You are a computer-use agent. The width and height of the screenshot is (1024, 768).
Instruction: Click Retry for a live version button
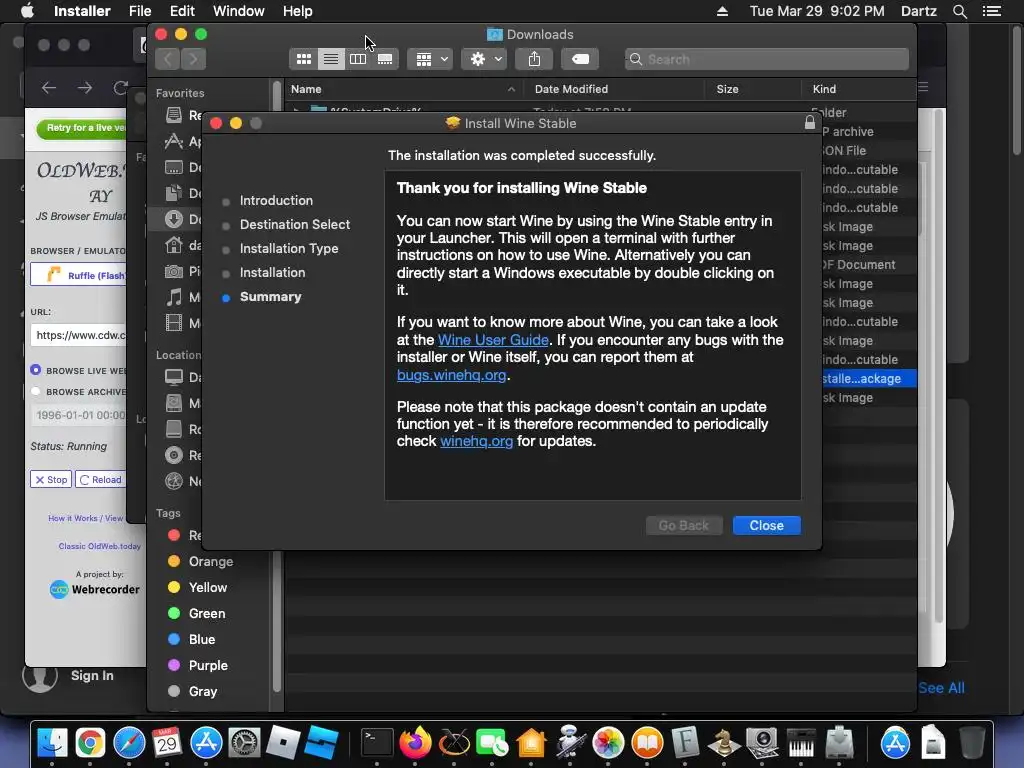(83, 128)
